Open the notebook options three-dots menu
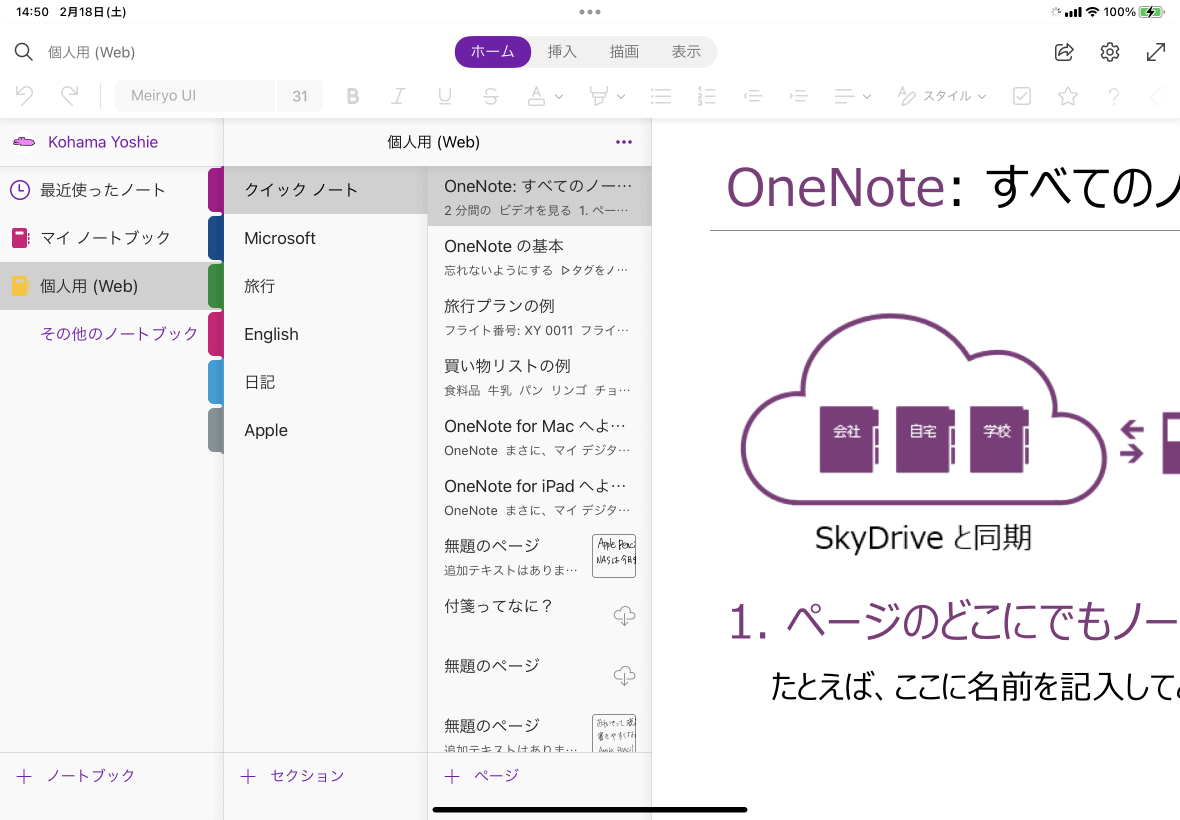 click(624, 142)
